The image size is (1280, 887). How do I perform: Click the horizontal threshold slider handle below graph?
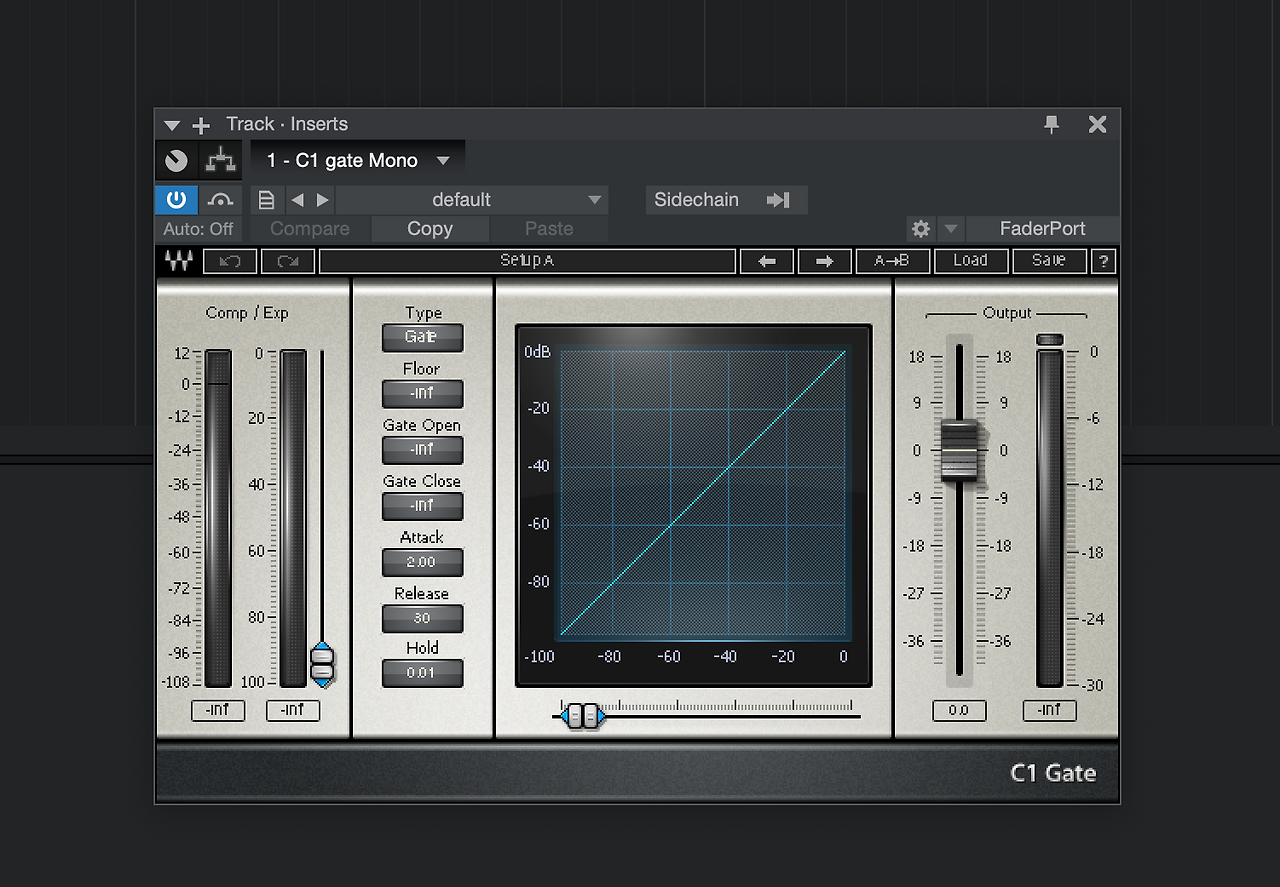pyautogui.click(x=582, y=715)
